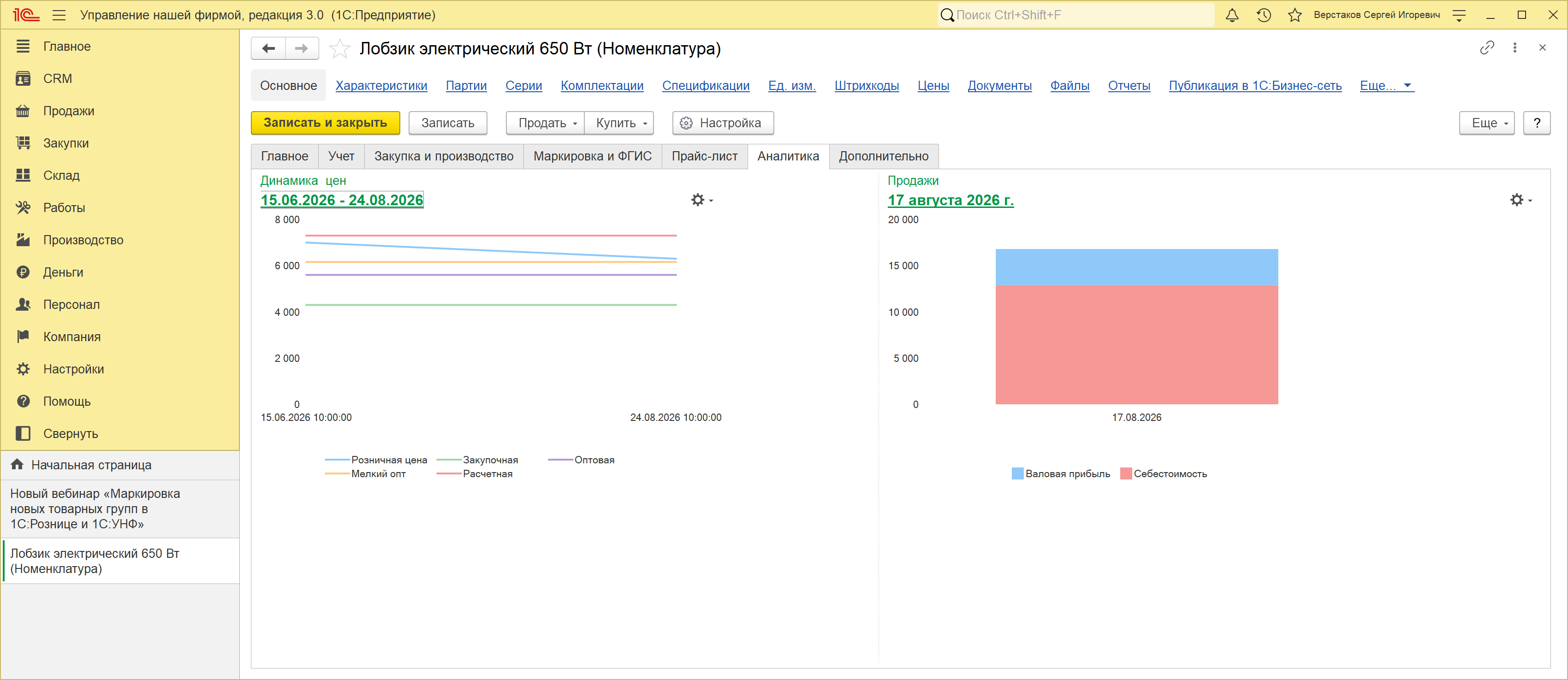Viewport: 1568px width, 680px height.
Task: Add Лобзик электрический to favorites star
Action: 339,49
